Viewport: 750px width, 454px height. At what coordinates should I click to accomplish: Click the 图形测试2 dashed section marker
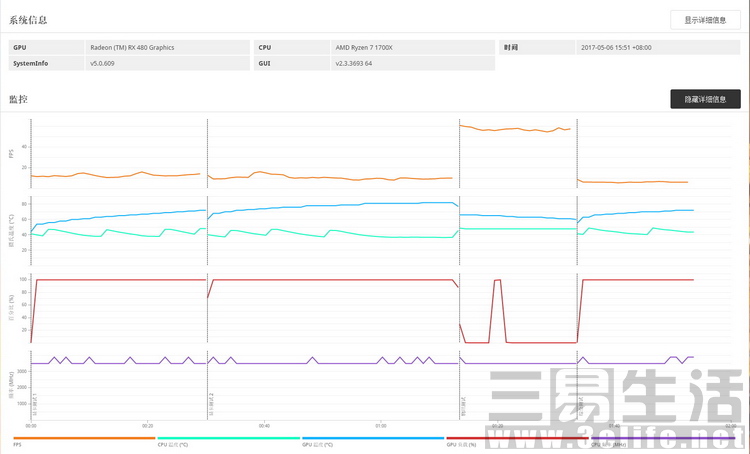click(208, 268)
